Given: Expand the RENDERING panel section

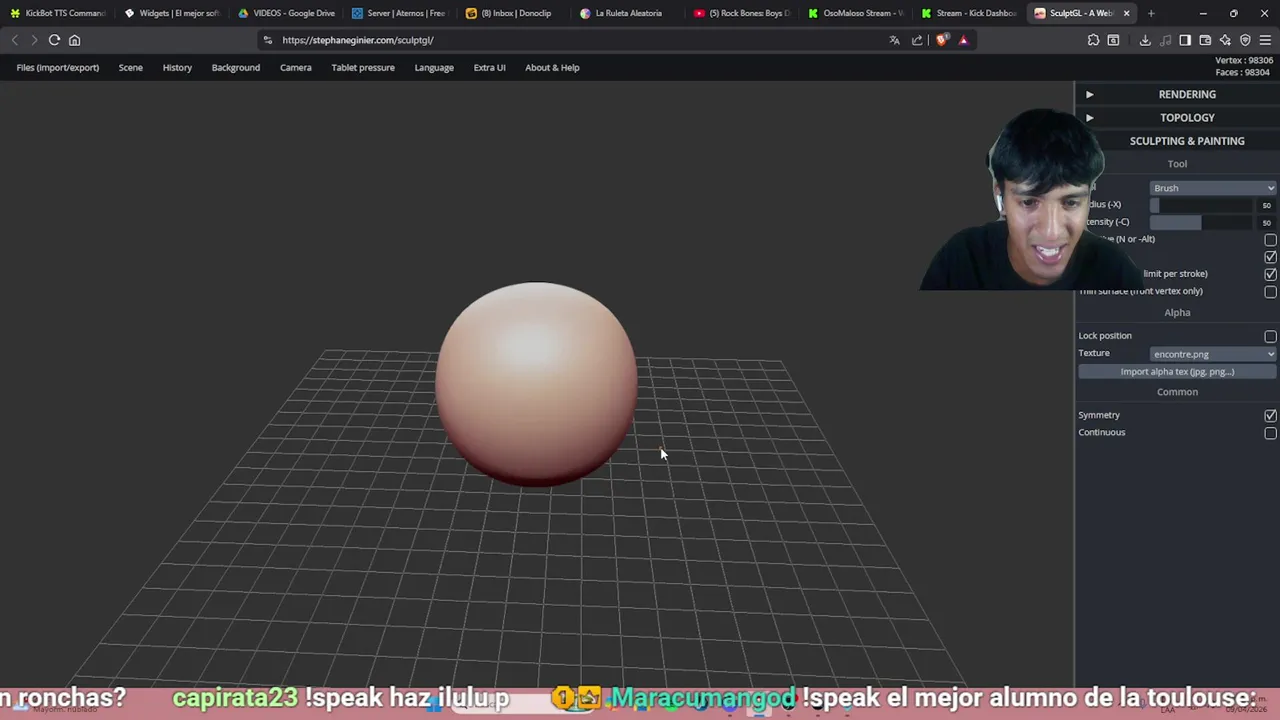Looking at the screenshot, I should coord(1177,94).
